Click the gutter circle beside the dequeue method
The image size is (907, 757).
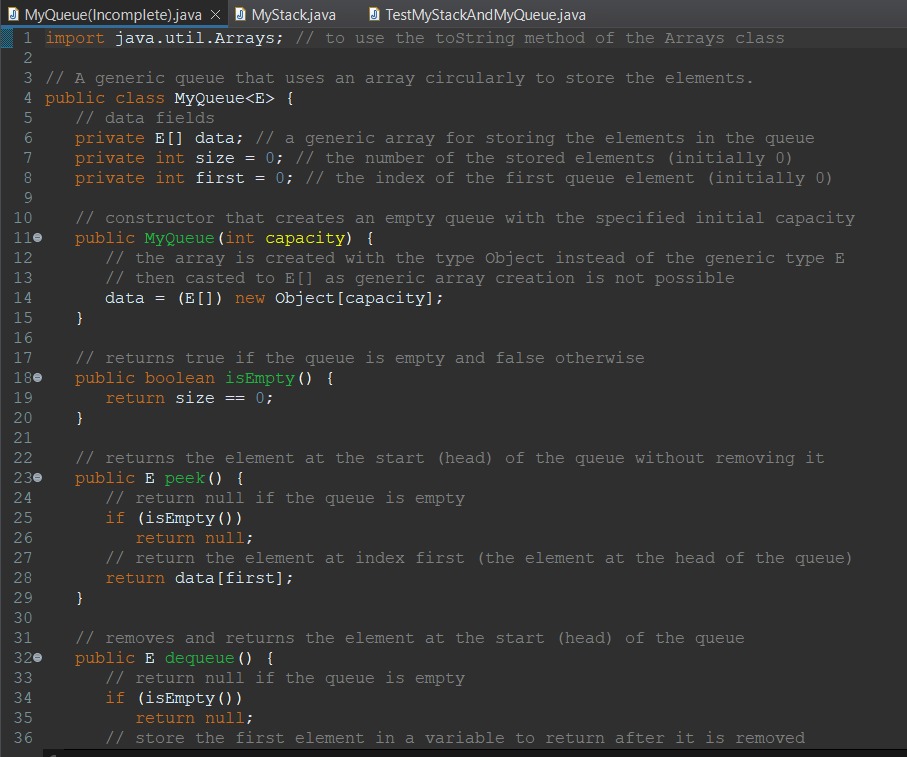tap(36, 657)
